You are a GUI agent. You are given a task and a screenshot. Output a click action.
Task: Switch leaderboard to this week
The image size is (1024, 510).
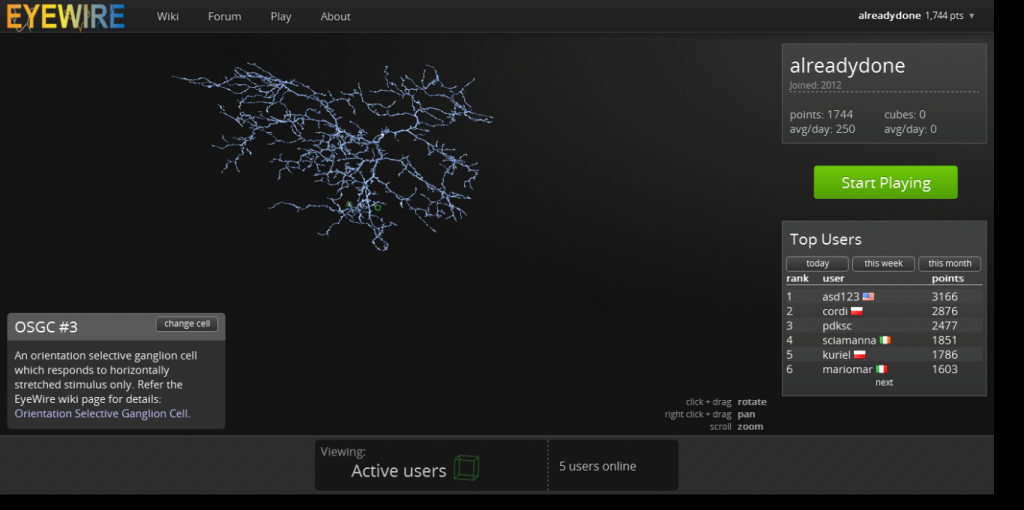click(883, 264)
